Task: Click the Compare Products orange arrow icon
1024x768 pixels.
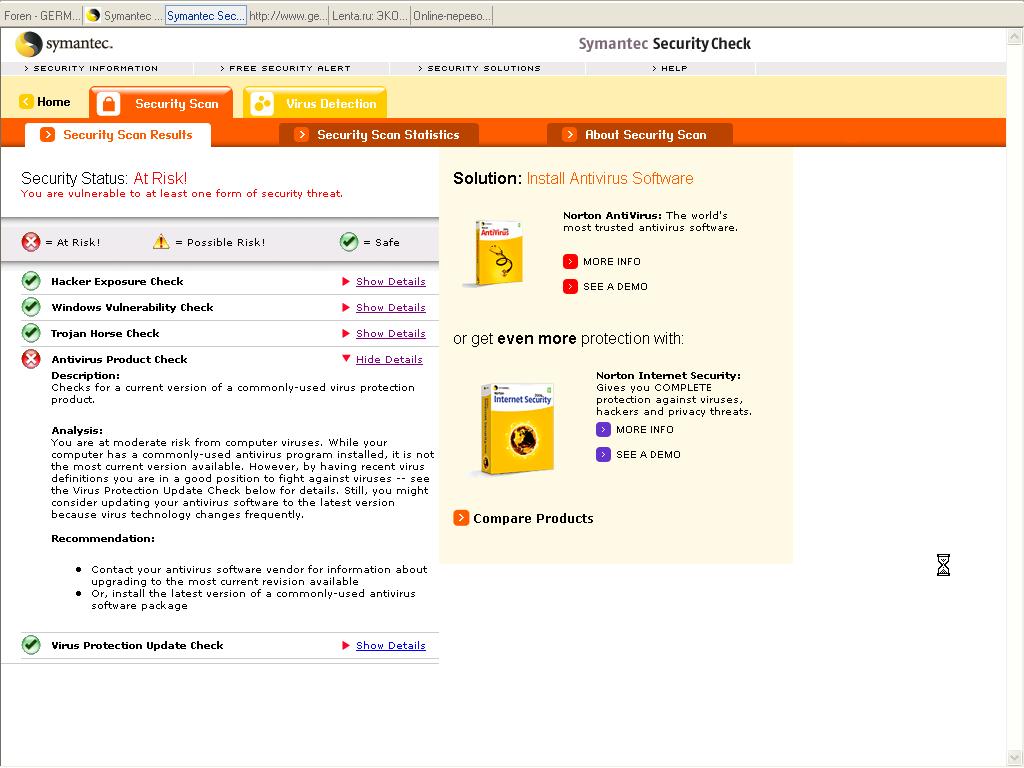Action: pos(461,518)
